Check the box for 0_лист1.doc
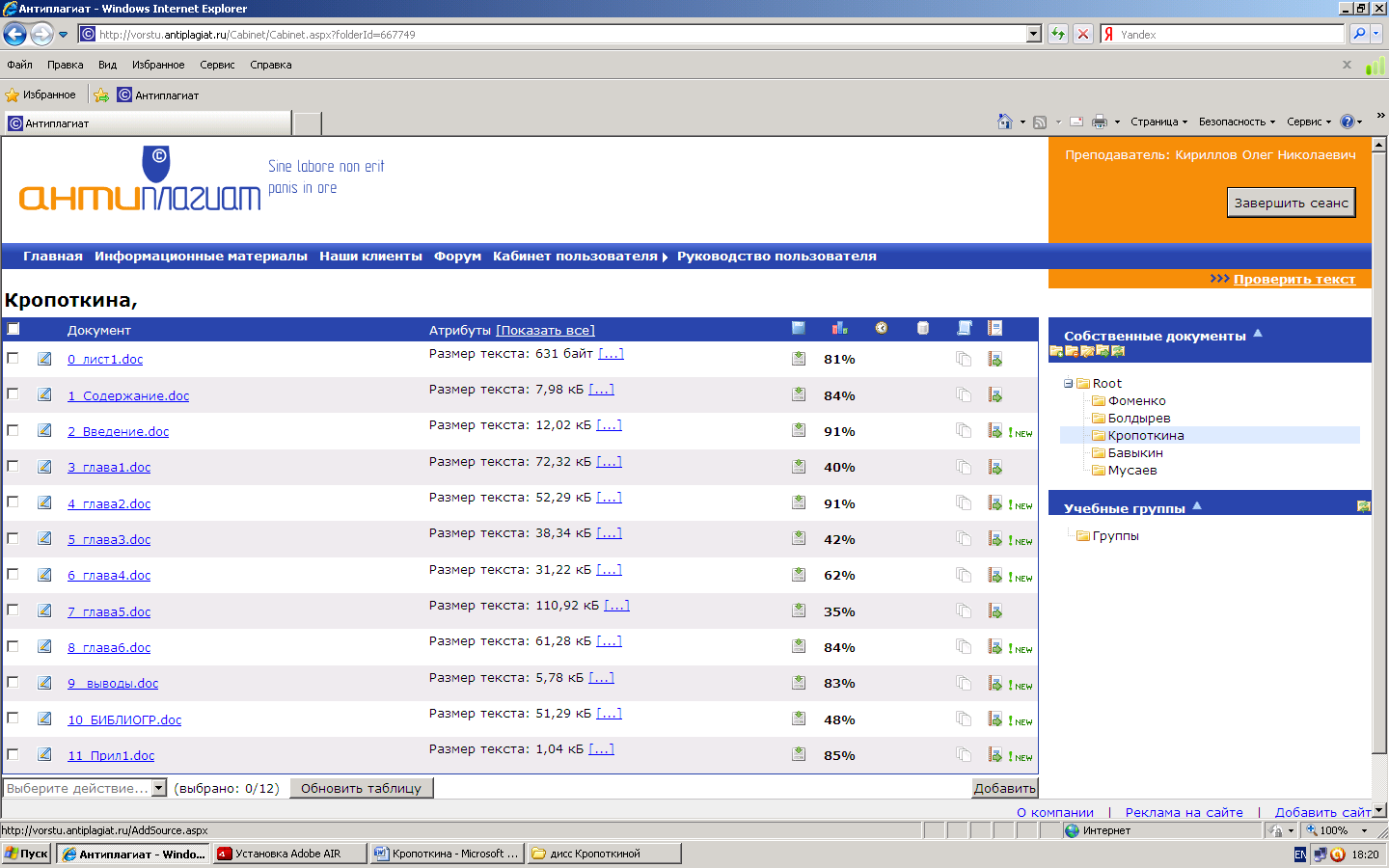 pyautogui.click(x=14, y=358)
